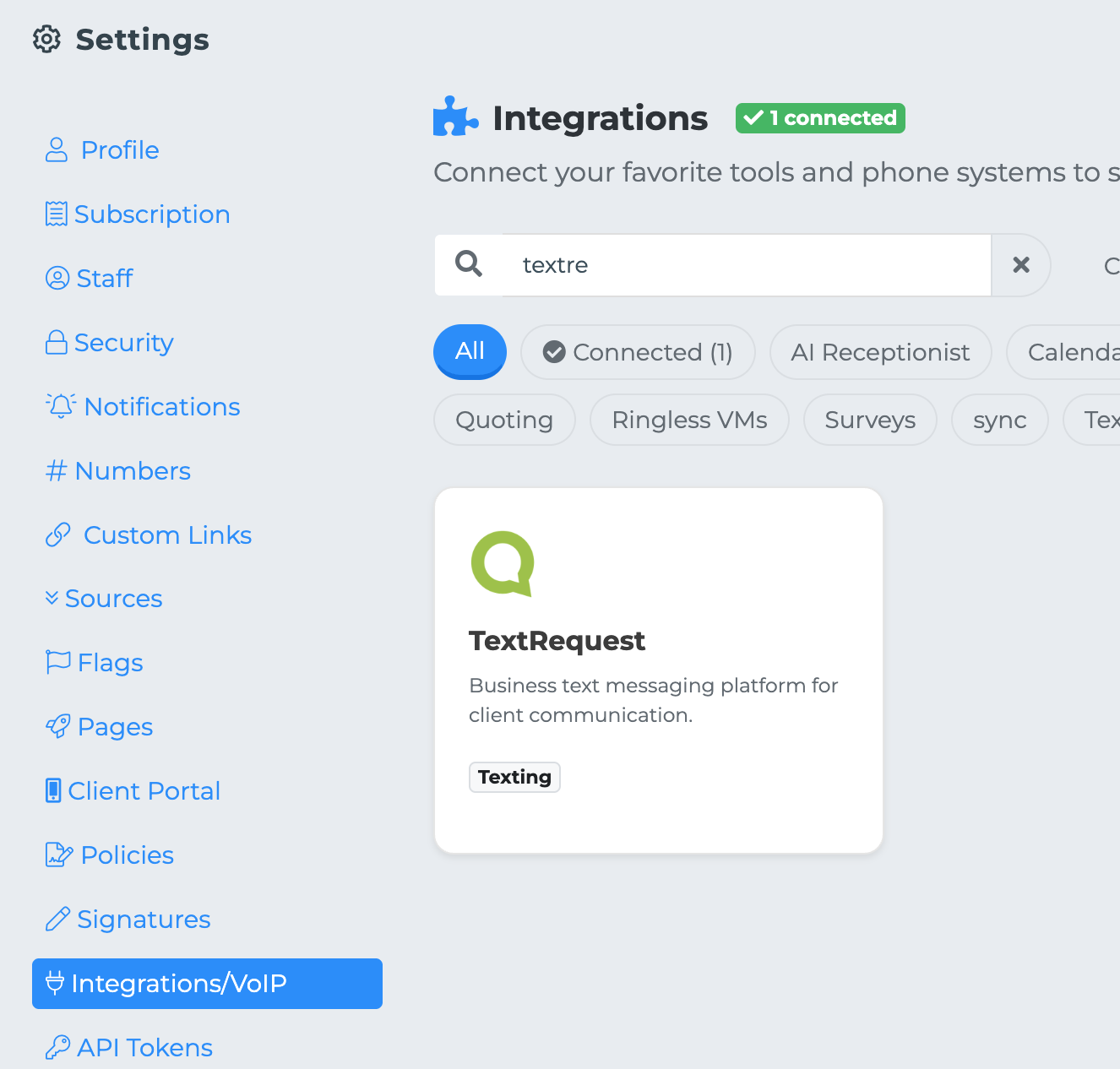
Task: Toggle the Connected (1) filter
Action: click(x=638, y=352)
